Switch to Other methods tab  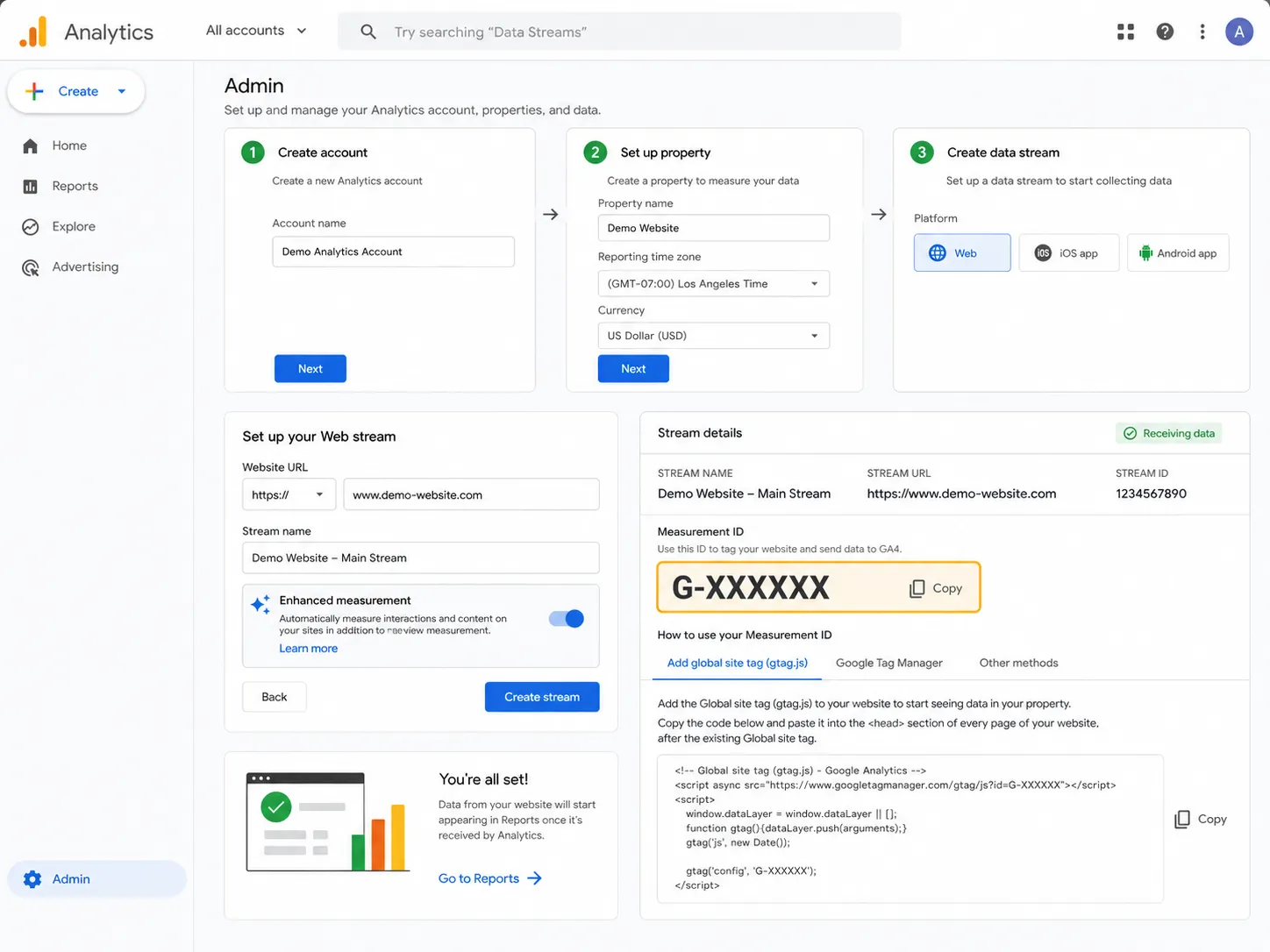click(x=1018, y=663)
